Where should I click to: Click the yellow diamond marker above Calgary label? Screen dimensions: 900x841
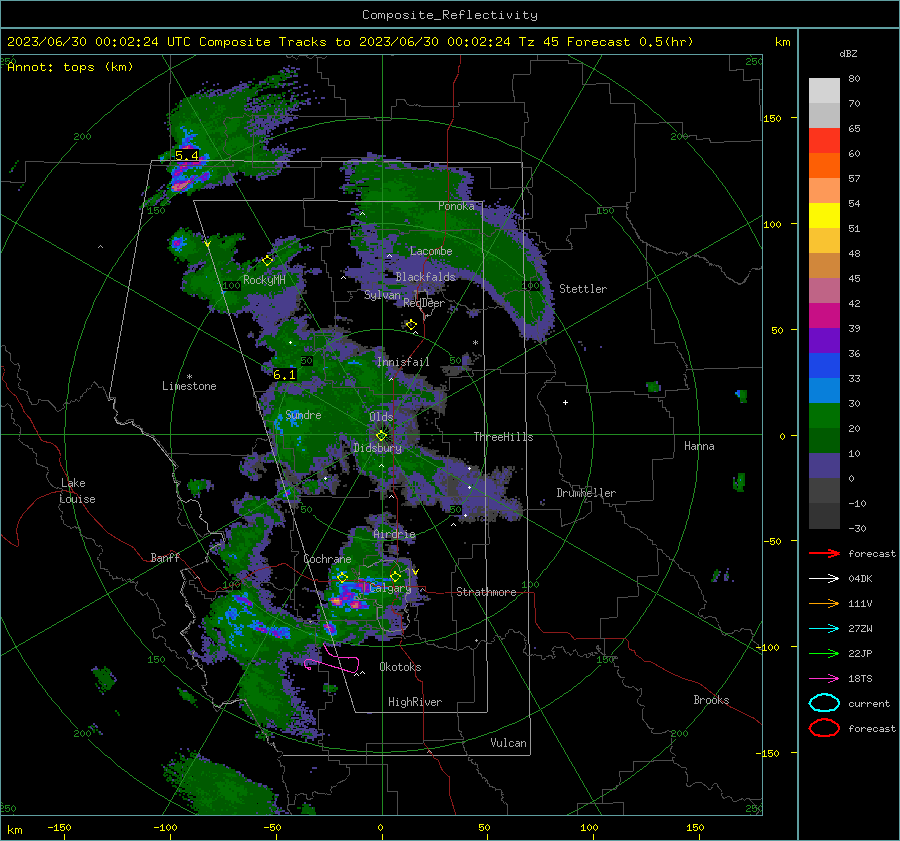coord(395,576)
